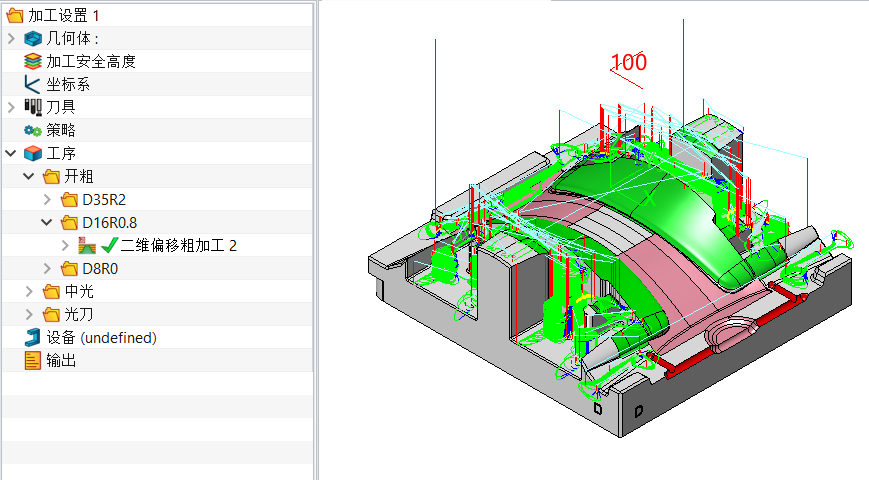This screenshot has width=869, height=480.
Task: Click the 策略 gears icon
Action: (x=33, y=130)
